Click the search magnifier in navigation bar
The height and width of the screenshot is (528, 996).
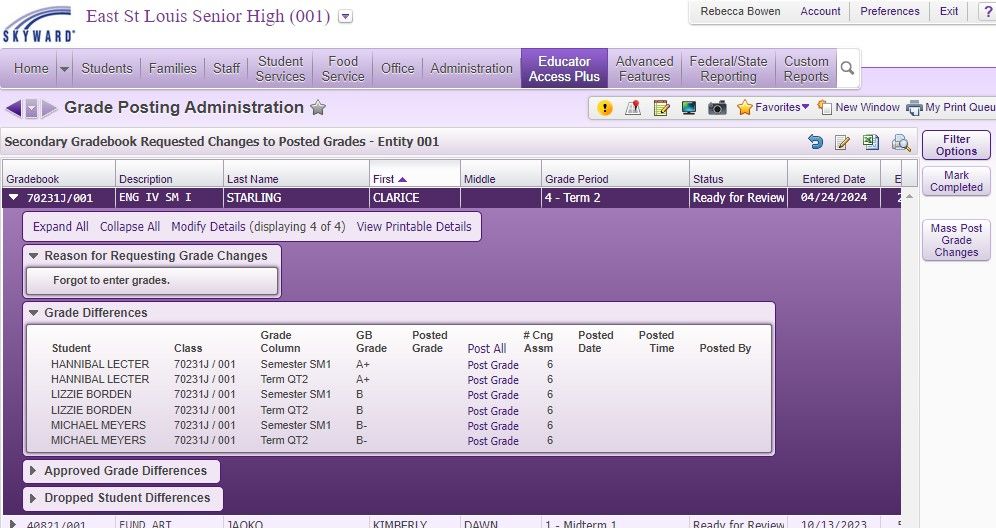point(847,69)
